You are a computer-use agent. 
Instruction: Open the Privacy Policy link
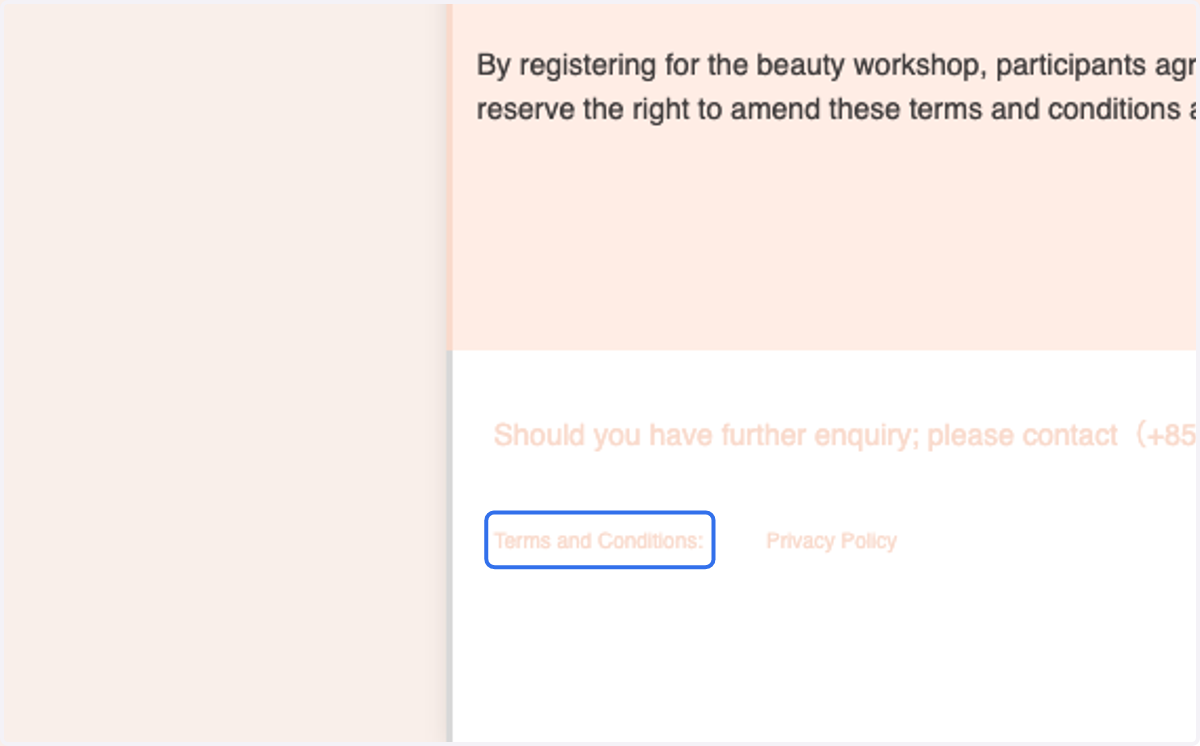pyautogui.click(x=831, y=541)
